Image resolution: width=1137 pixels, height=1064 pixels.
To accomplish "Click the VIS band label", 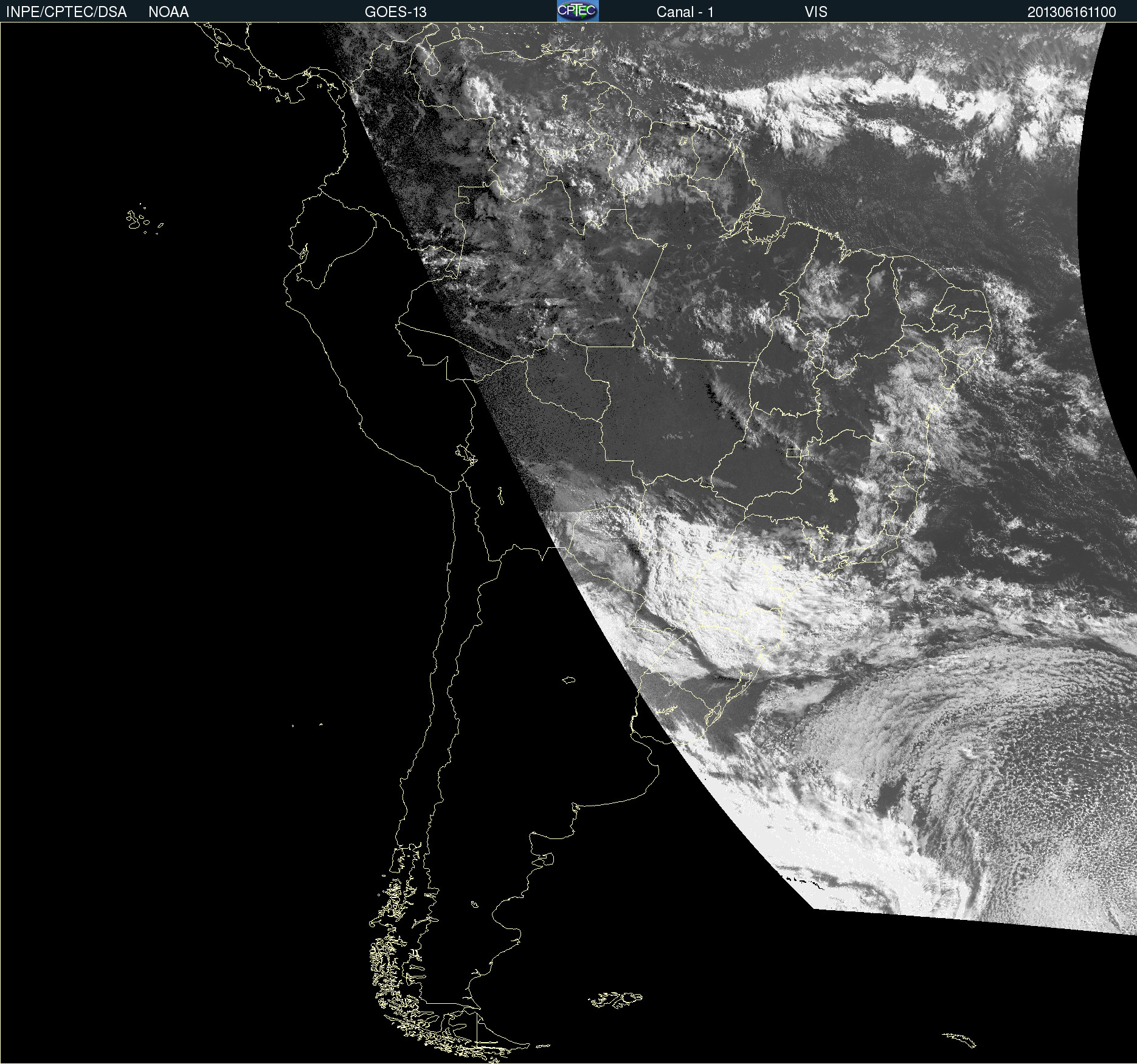I will pos(815,12).
